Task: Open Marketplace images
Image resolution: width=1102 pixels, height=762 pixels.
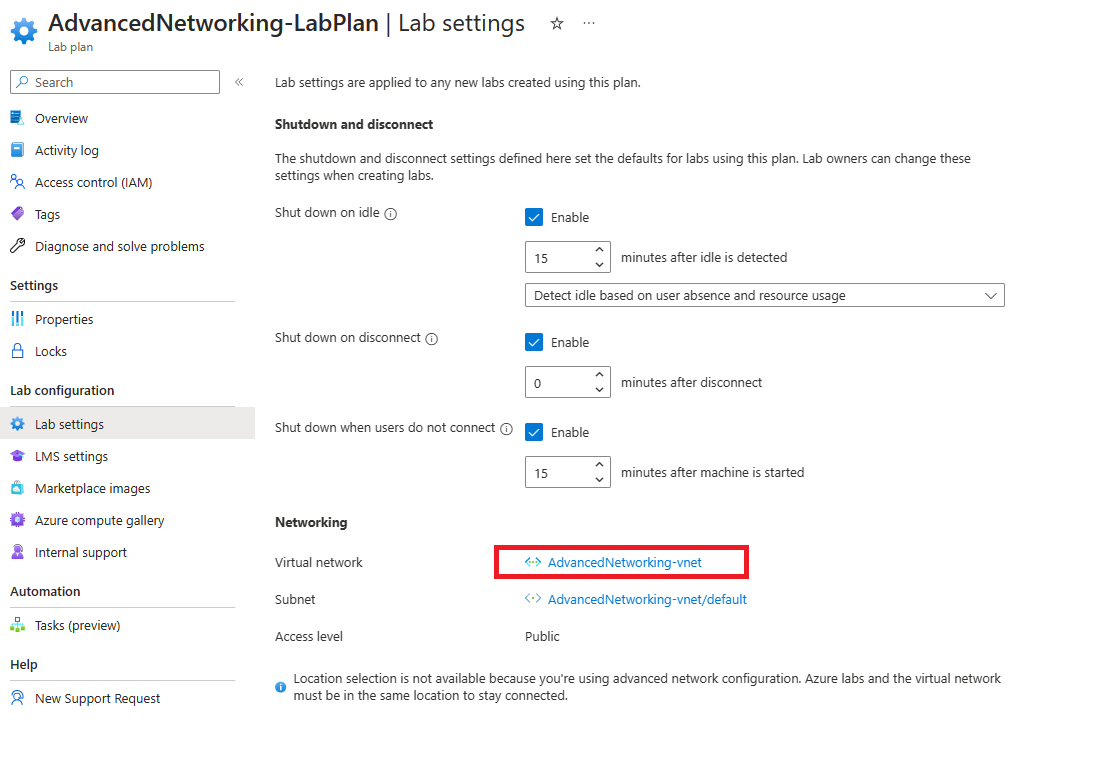Action: click(91, 487)
